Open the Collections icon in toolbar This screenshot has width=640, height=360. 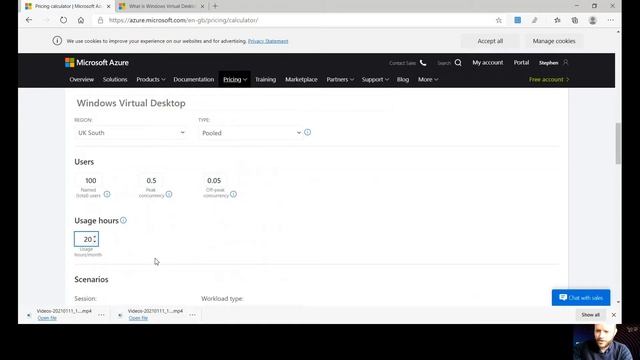coord(575,20)
